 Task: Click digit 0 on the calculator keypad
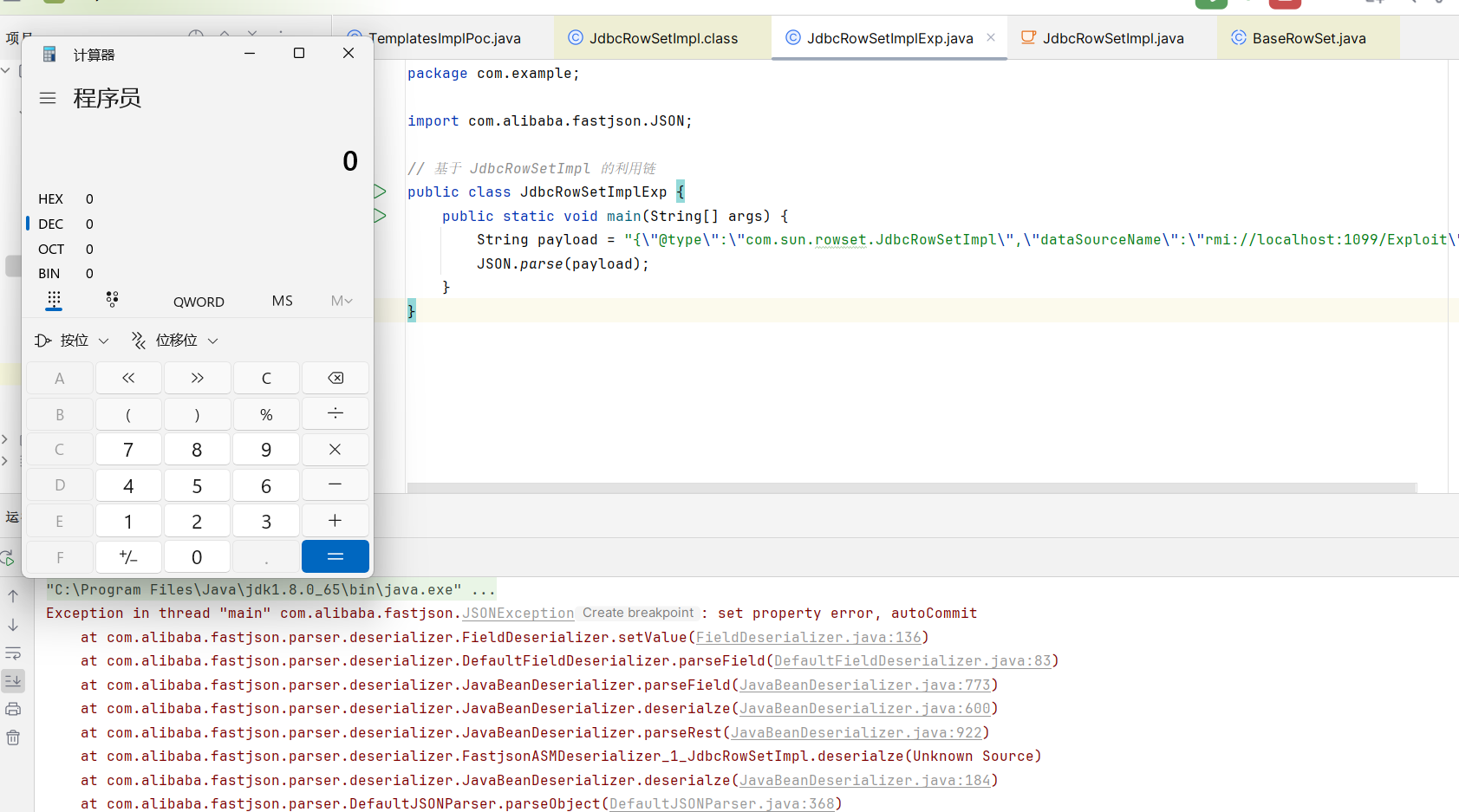pyautogui.click(x=198, y=556)
